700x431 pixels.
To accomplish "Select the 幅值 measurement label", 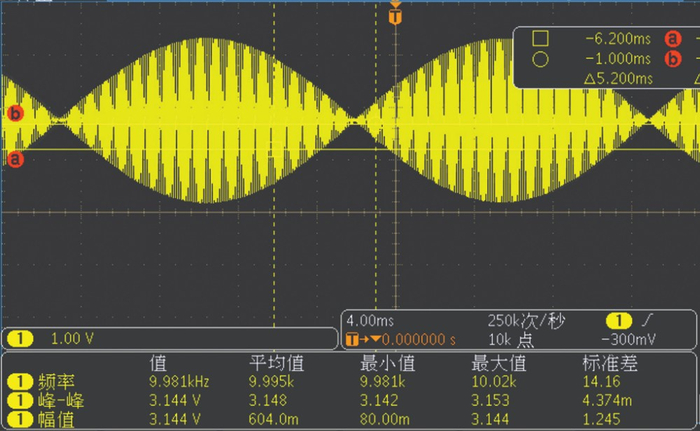I will (x=57, y=419).
